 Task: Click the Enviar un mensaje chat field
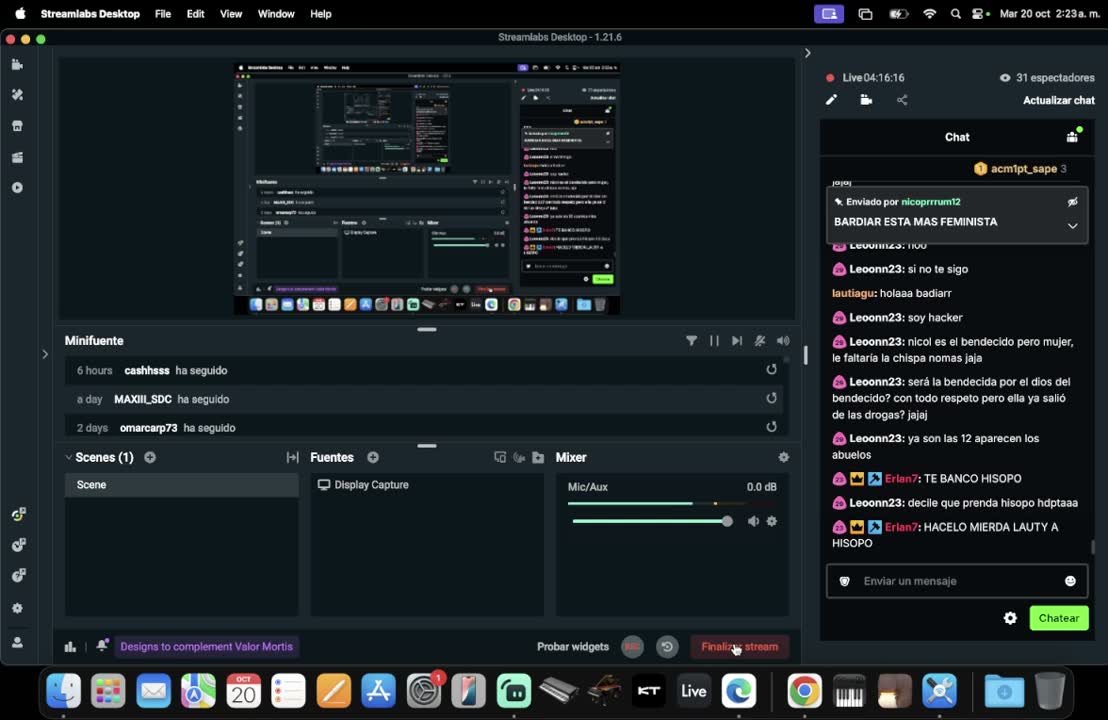[x=957, y=581]
